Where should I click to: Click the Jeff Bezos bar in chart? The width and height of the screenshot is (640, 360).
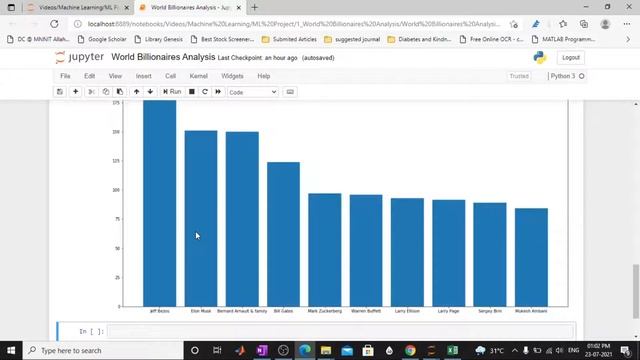(x=160, y=203)
